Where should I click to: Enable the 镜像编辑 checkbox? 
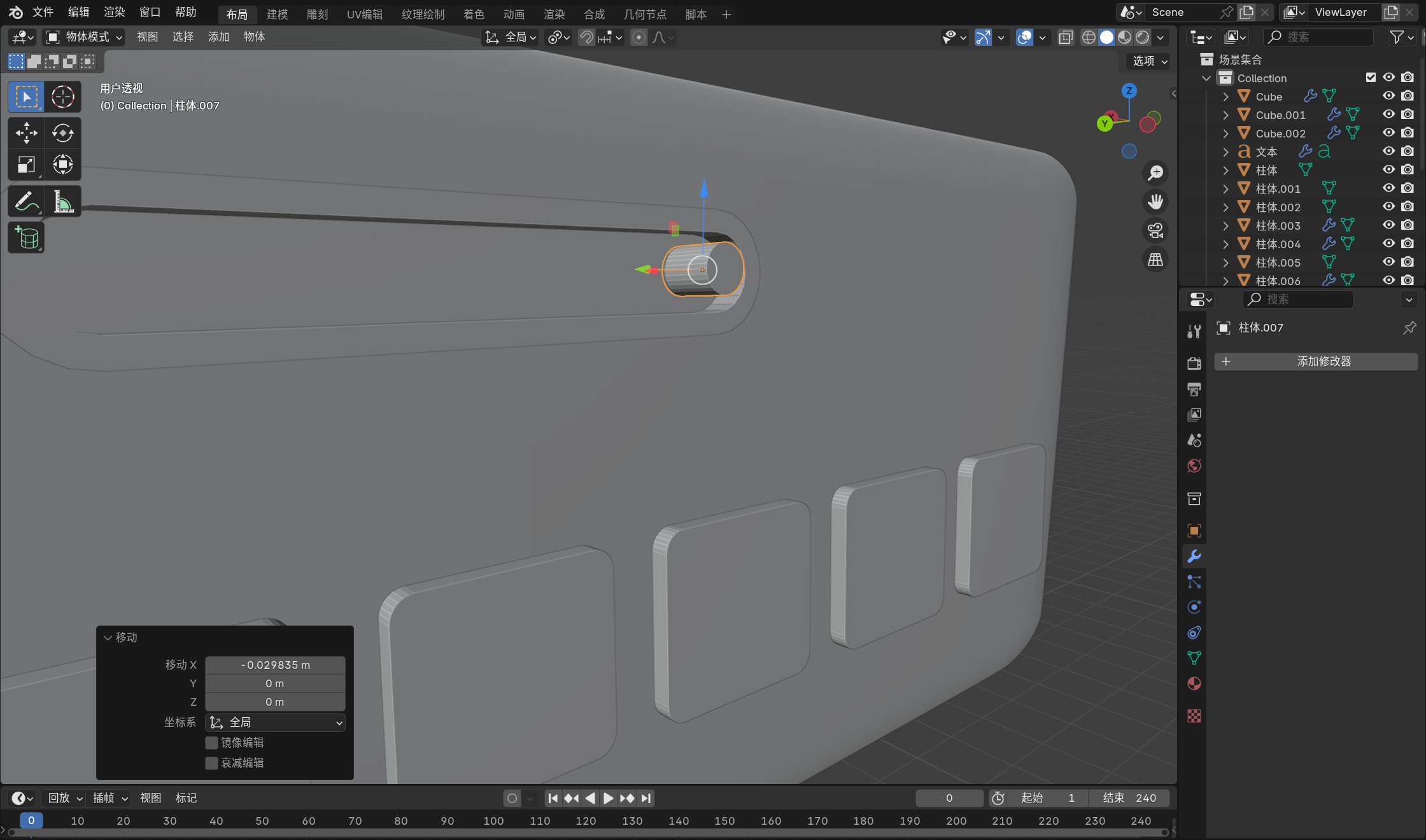211,743
